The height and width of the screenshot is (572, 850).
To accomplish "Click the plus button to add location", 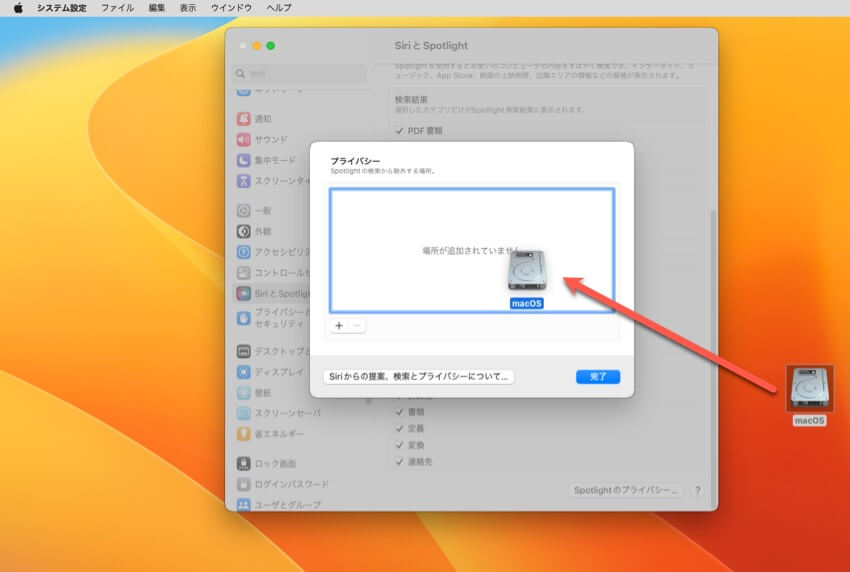I will (339, 326).
